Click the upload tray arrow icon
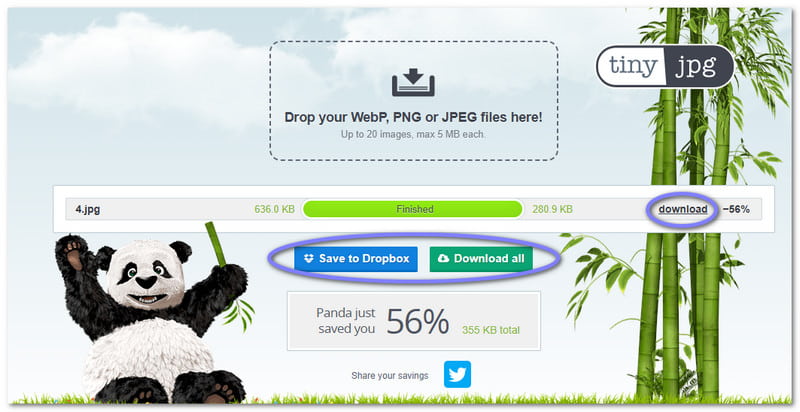Image resolution: width=800 pixels, height=412 pixels. pyautogui.click(x=413, y=82)
